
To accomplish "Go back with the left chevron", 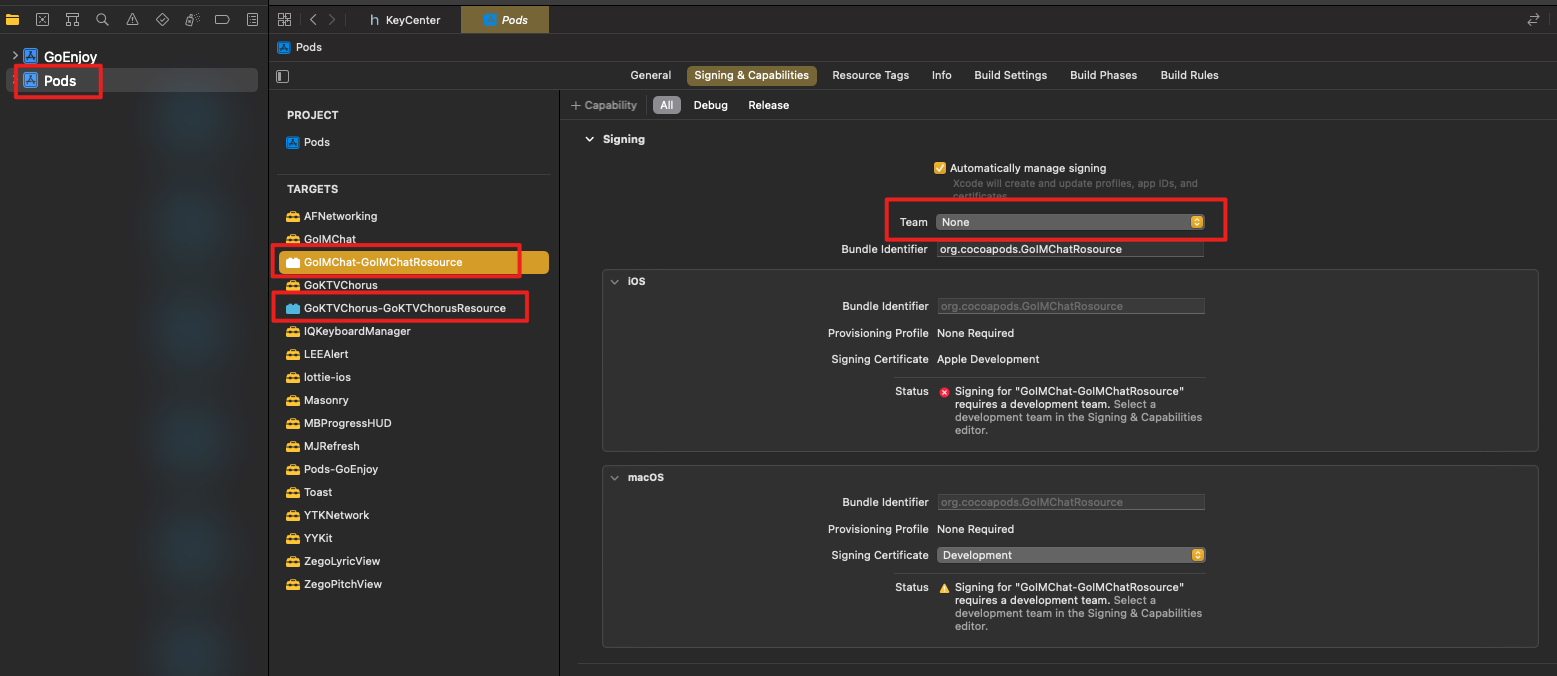I will [x=313, y=20].
